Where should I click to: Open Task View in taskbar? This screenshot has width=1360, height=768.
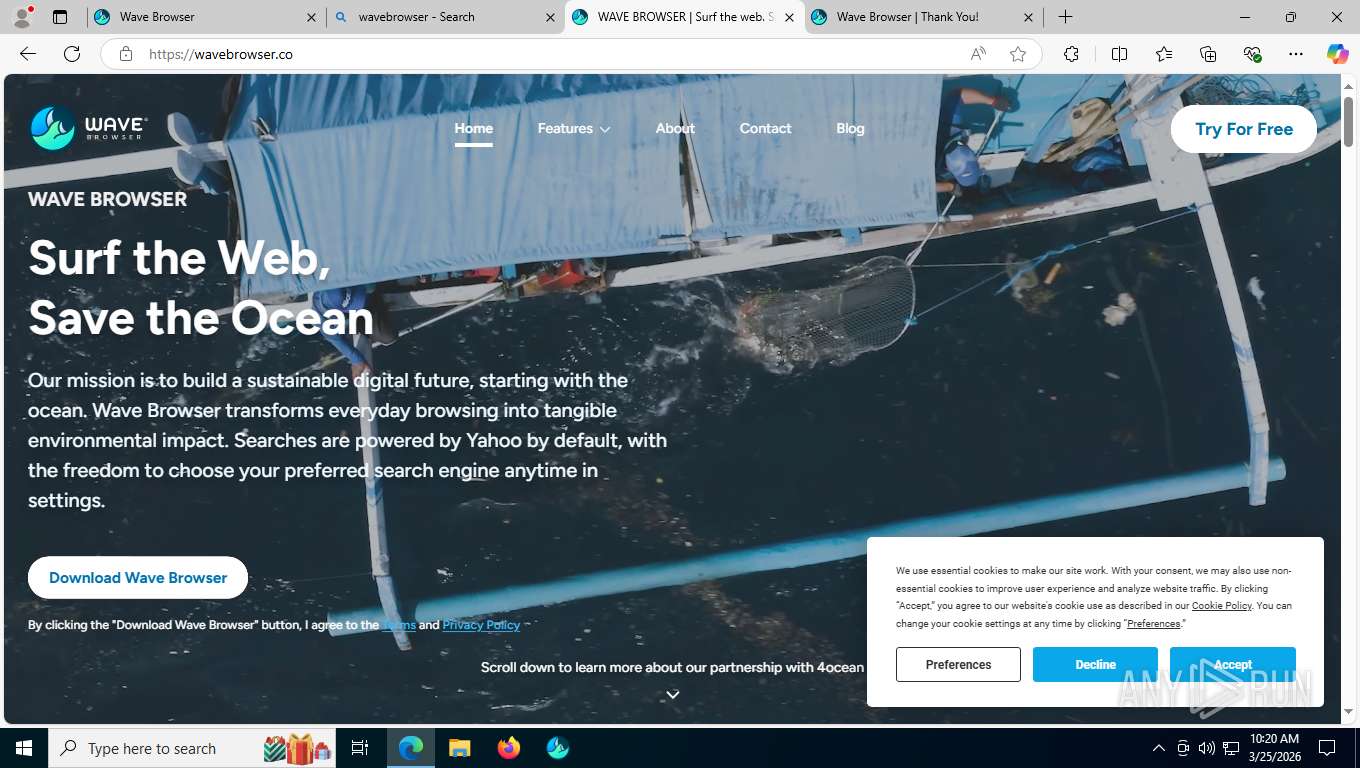pos(360,748)
